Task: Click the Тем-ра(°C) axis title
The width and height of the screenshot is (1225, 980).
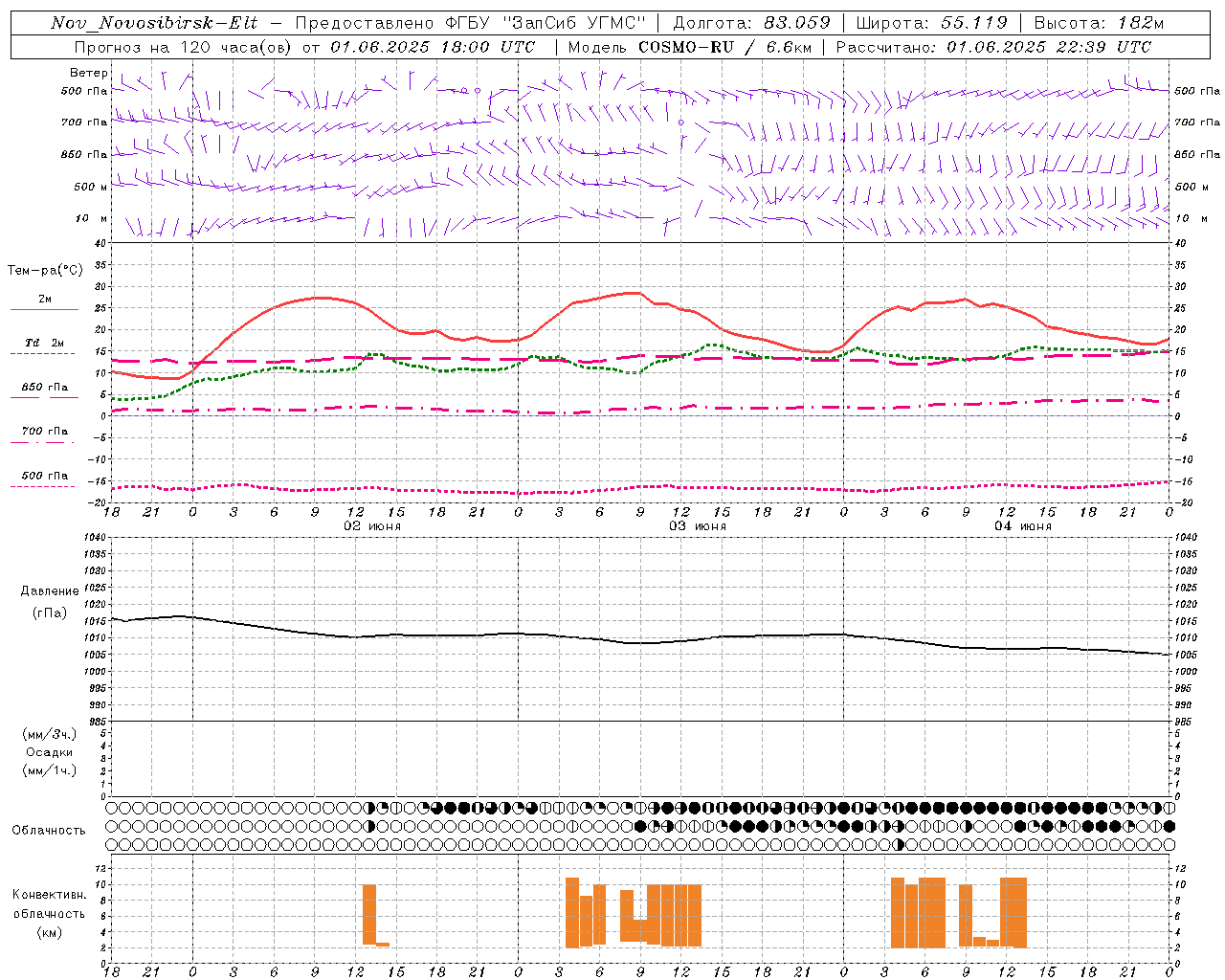Action: [45, 271]
